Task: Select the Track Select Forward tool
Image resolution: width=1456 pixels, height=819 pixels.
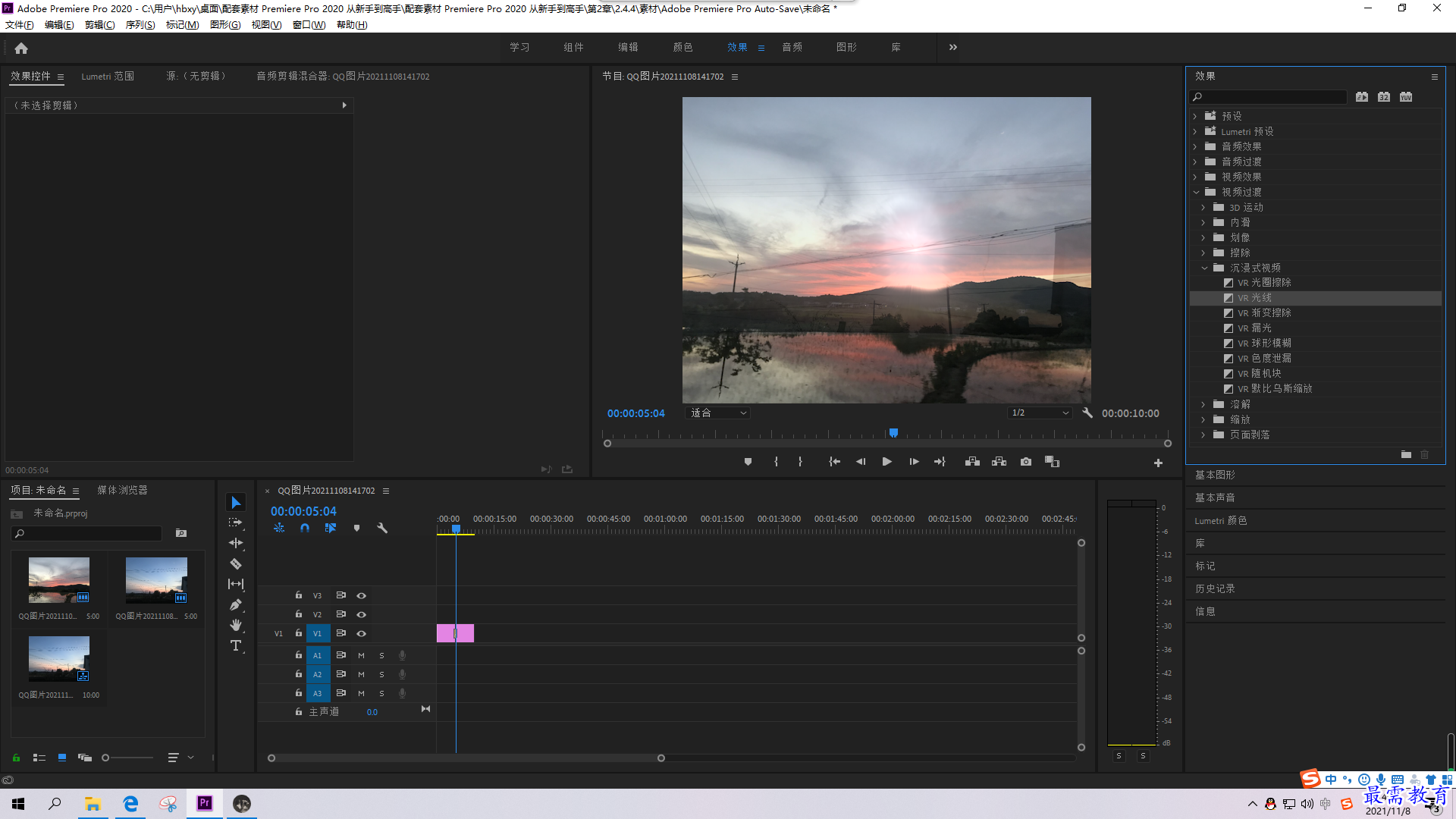Action: [x=236, y=522]
